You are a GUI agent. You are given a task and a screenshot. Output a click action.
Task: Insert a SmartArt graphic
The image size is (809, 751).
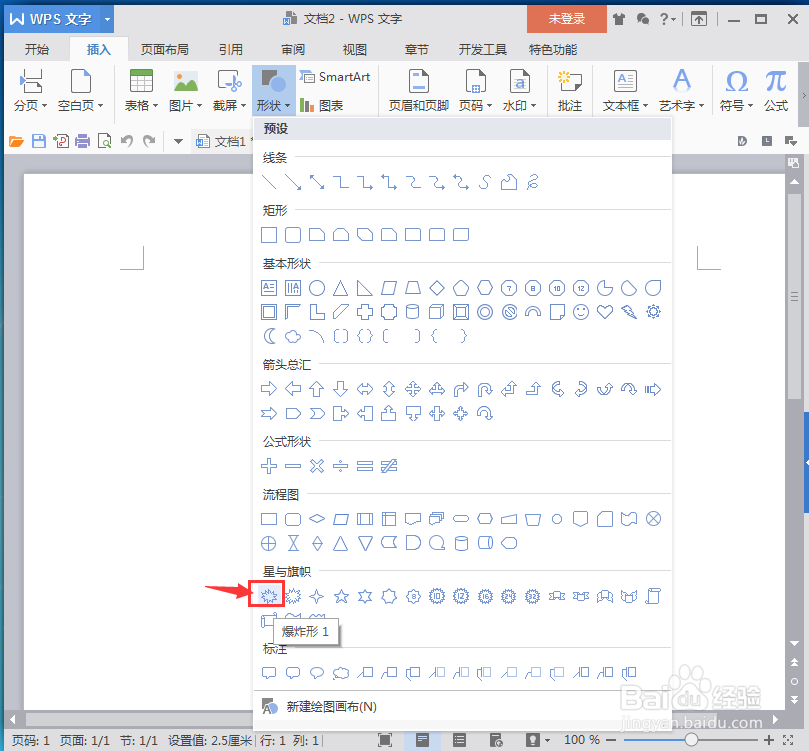click(x=335, y=77)
